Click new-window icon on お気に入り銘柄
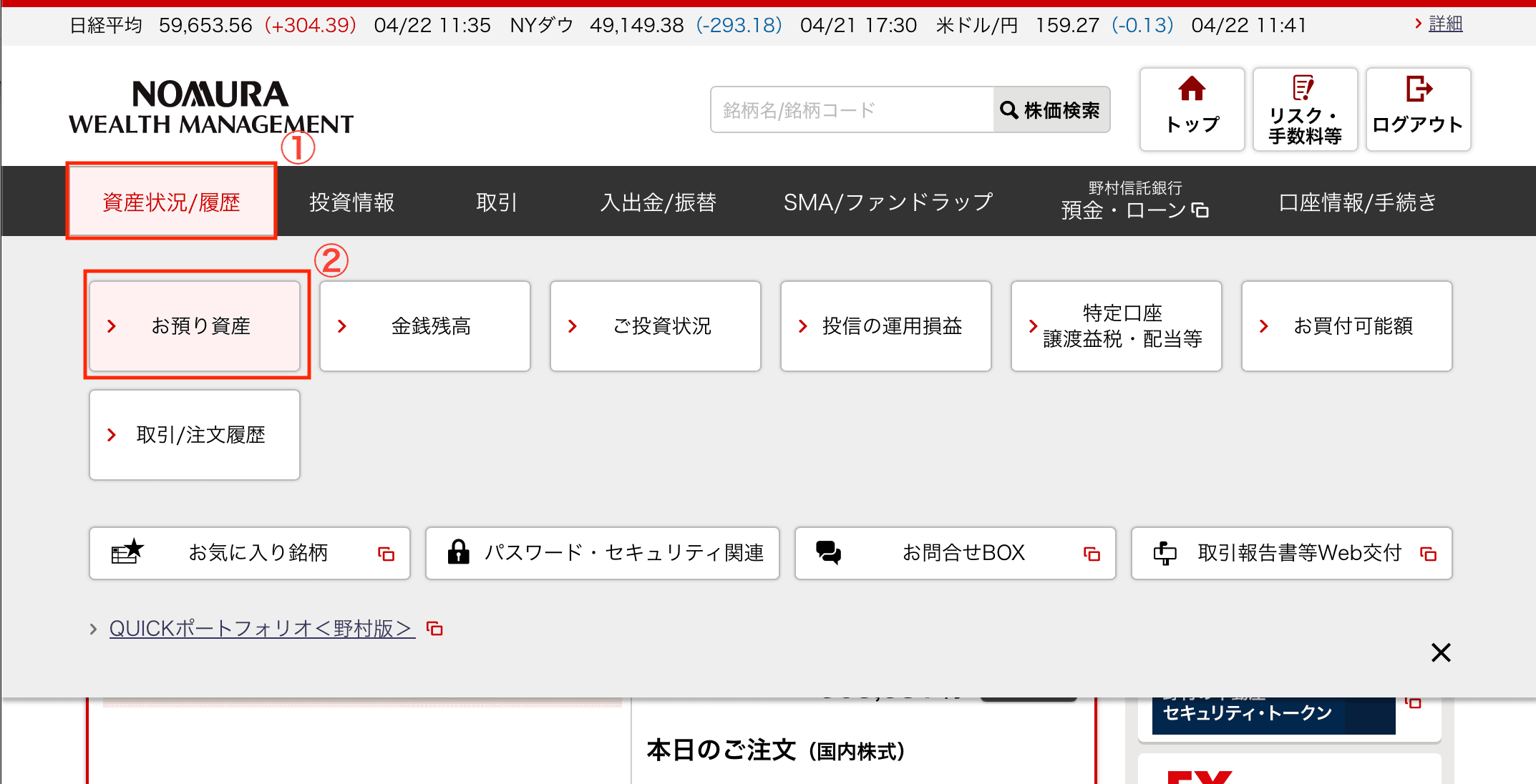1536x784 pixels. point(386,554)
